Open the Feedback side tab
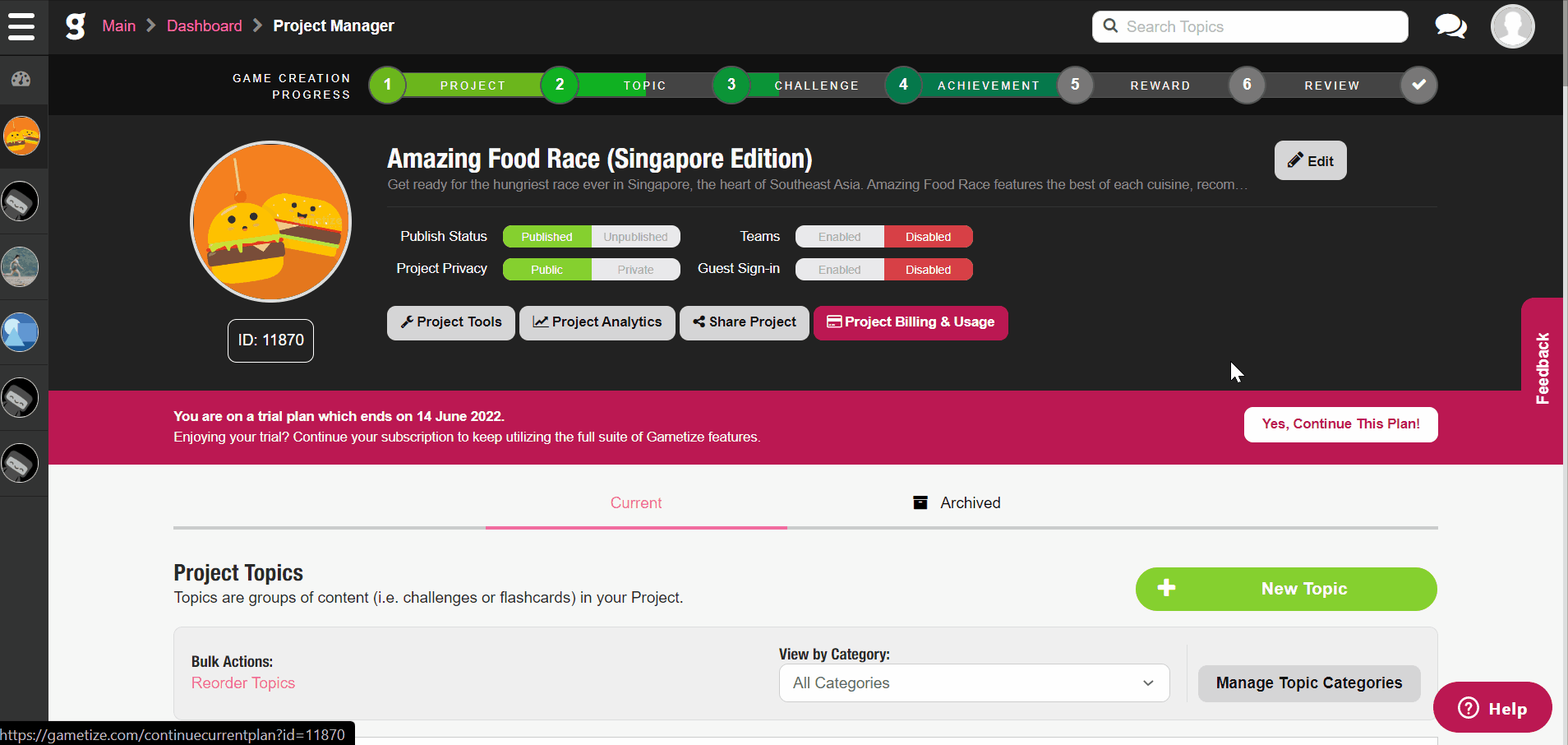1568x745 pixels. coord(1543,368)
